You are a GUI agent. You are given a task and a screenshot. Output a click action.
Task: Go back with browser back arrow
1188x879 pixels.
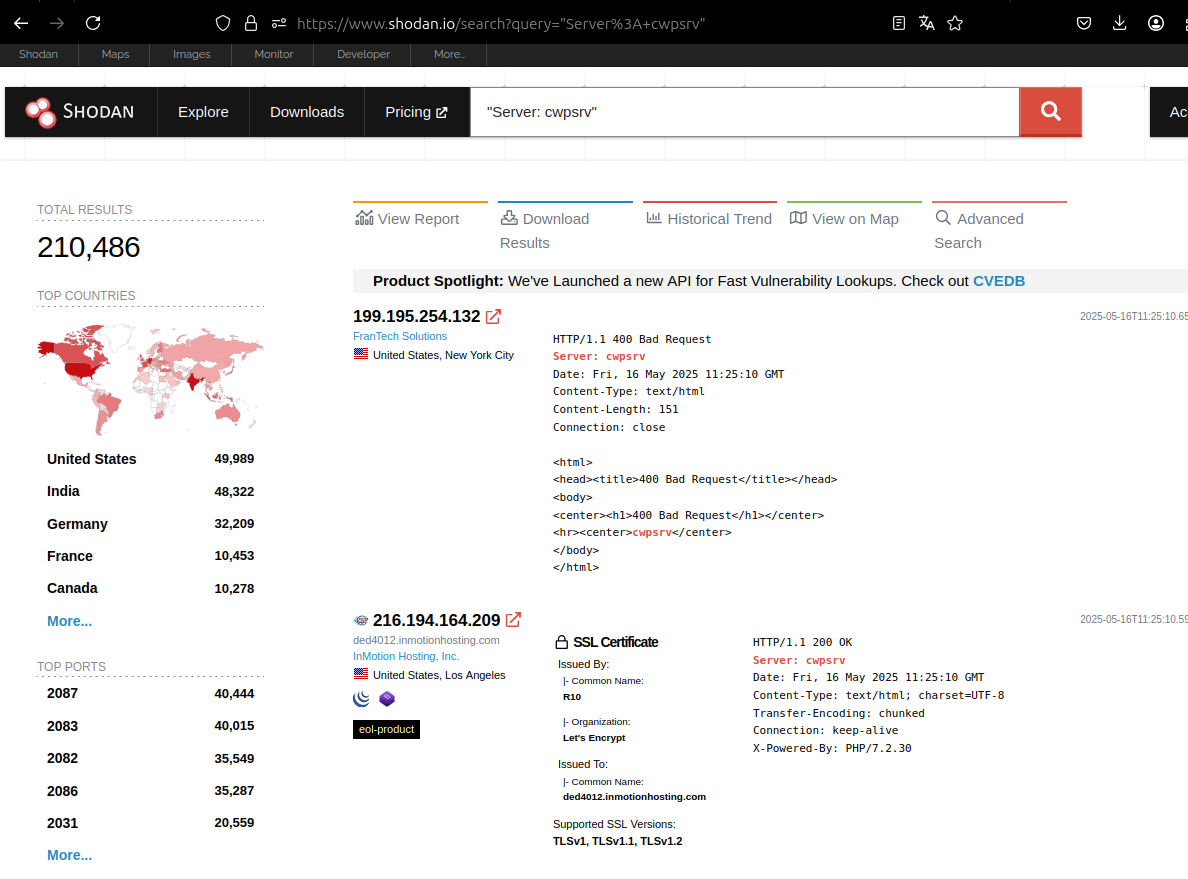tap(21, 23)
